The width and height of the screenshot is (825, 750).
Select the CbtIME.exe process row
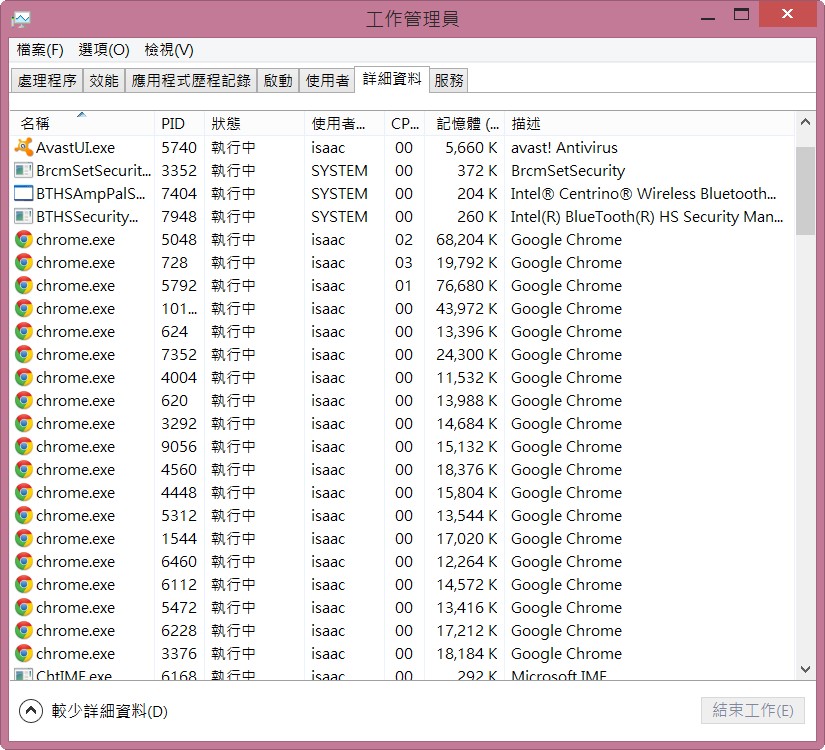402,674
